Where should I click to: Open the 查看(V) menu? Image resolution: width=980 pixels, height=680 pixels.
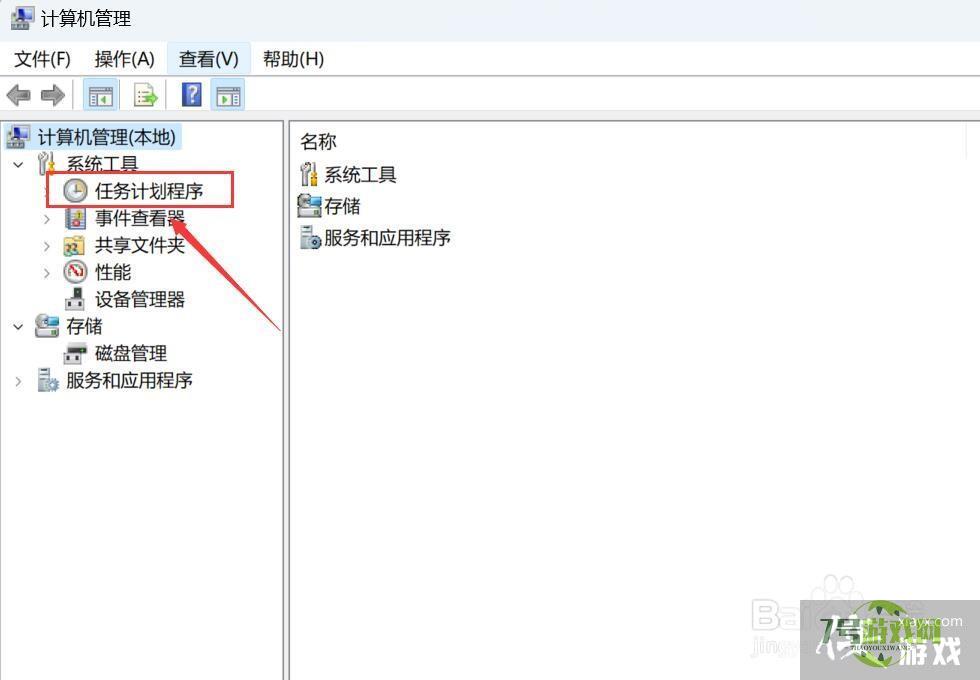[209, 59]
